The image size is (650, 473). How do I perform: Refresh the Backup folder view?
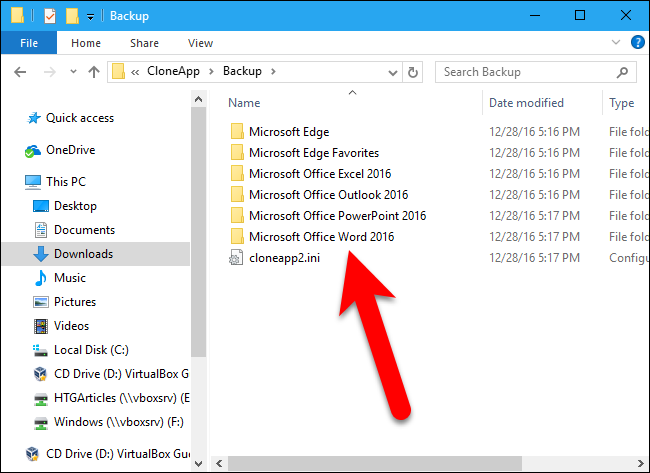417,72
